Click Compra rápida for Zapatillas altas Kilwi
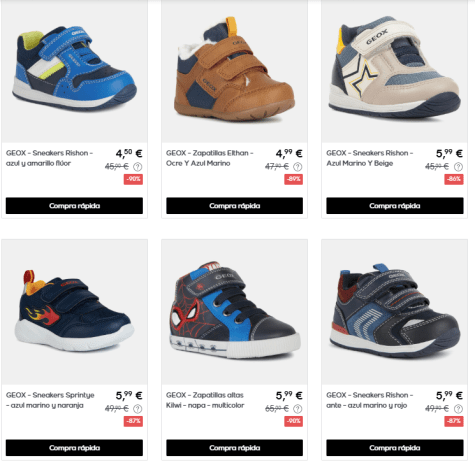This screenshot has height=465, width=475. point(234,448)
